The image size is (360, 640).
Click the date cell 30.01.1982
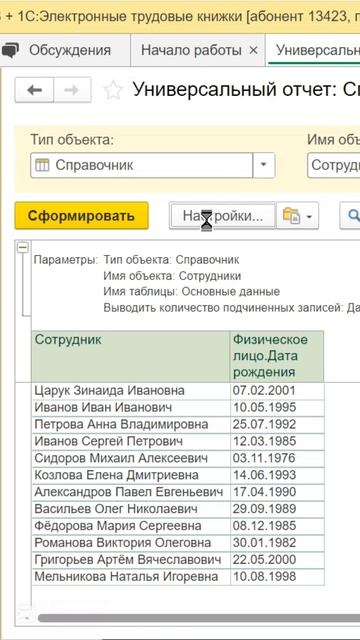coord(277,543)
